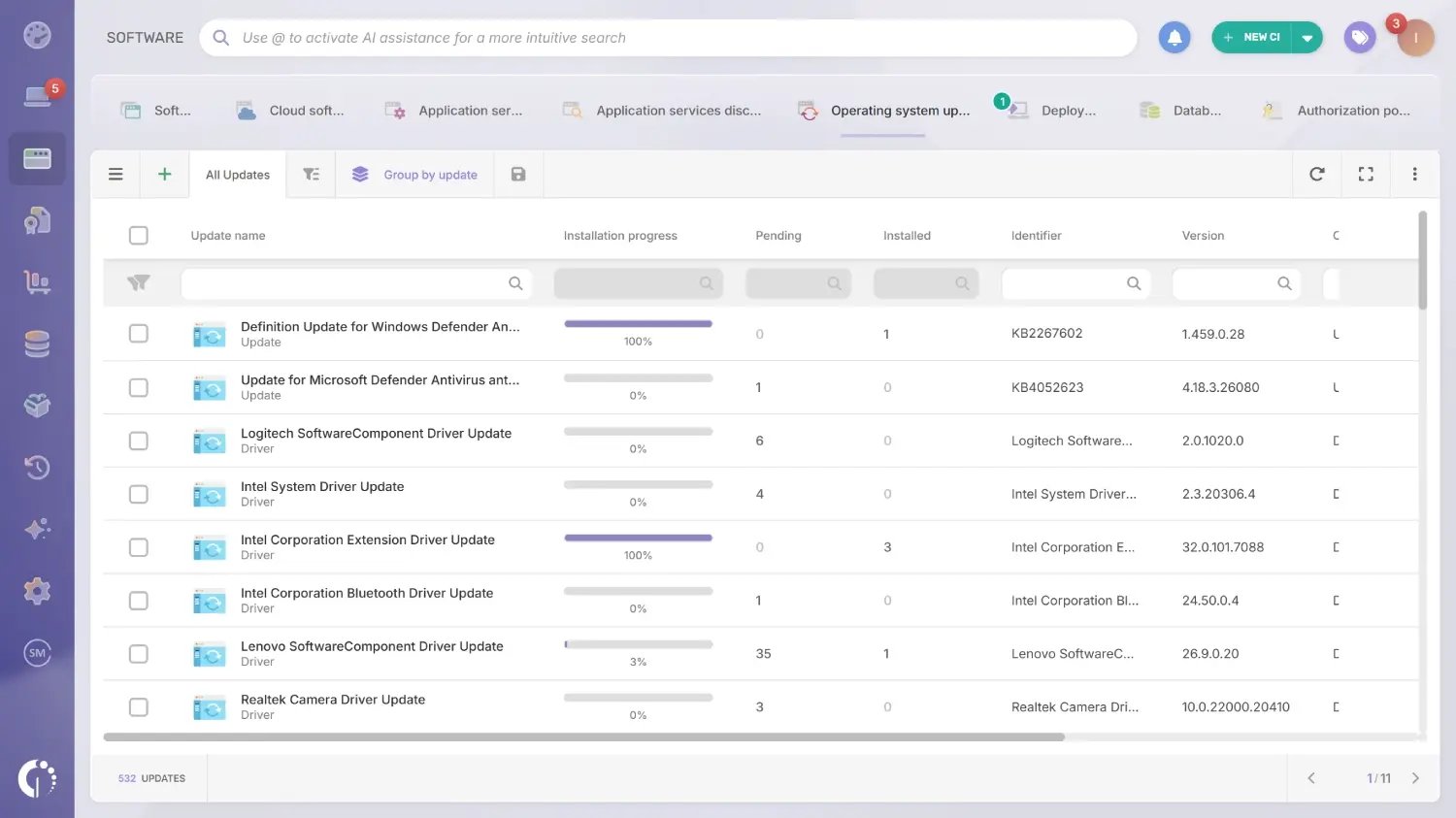Open the notifications bell
1456x818 pixels.
pos(1175,38)
